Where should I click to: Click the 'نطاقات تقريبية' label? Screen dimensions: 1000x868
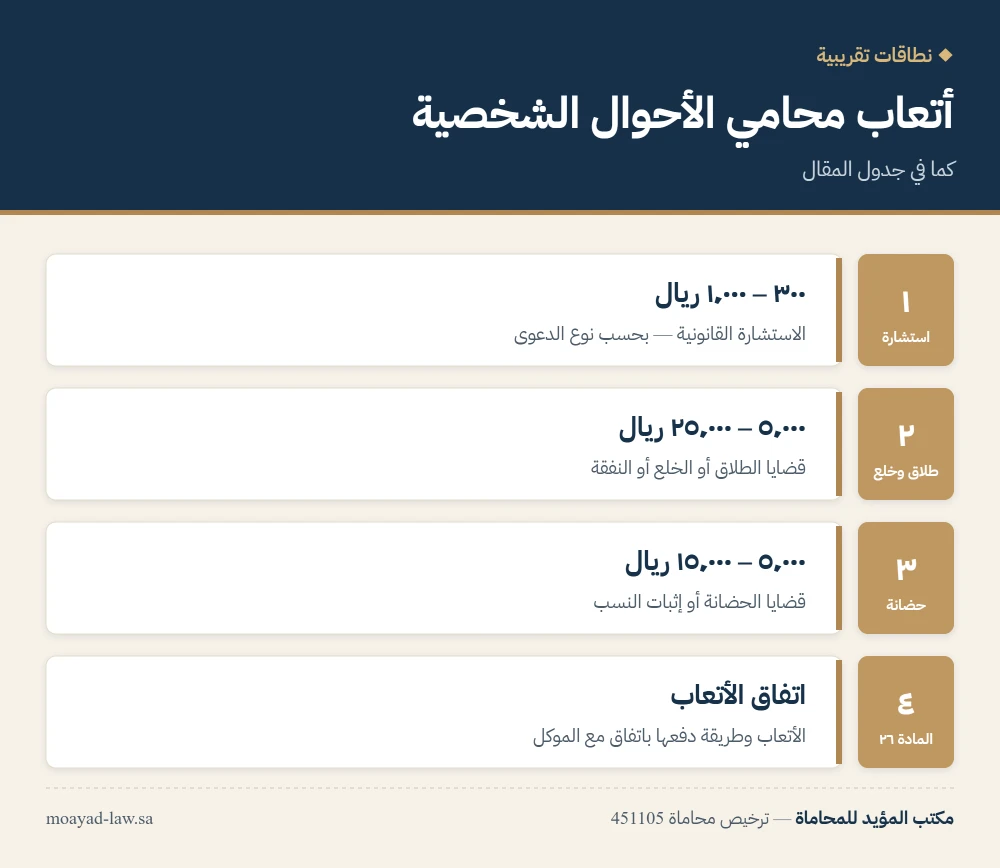(x=874, y=55)
